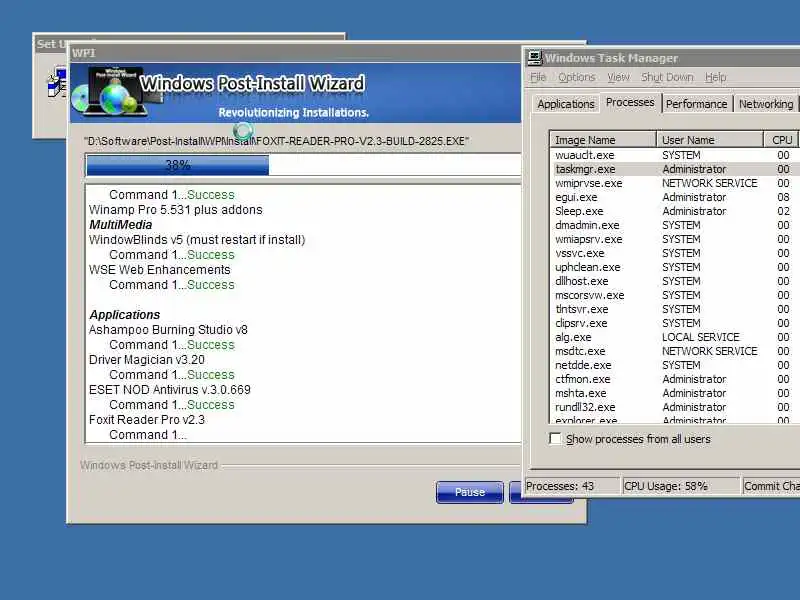Select the ctfmon.exe process

coord(673,380)
